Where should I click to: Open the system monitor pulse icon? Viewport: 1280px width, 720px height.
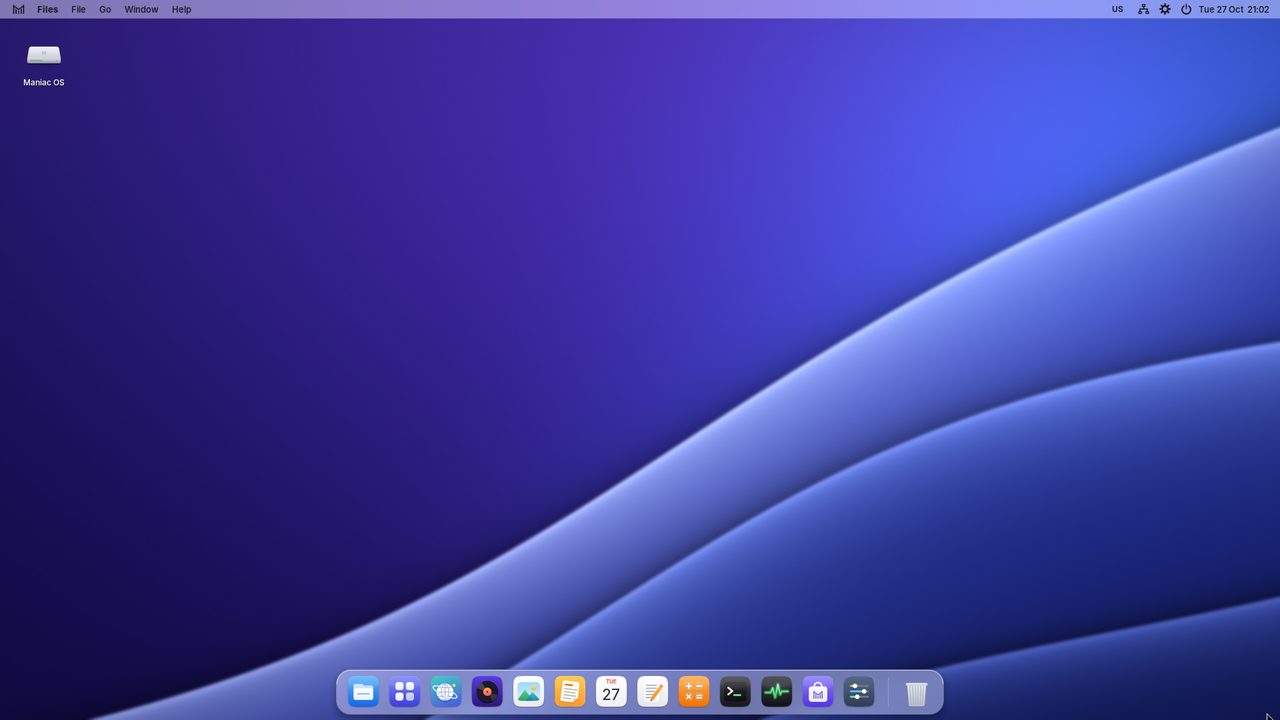(777, 692)
